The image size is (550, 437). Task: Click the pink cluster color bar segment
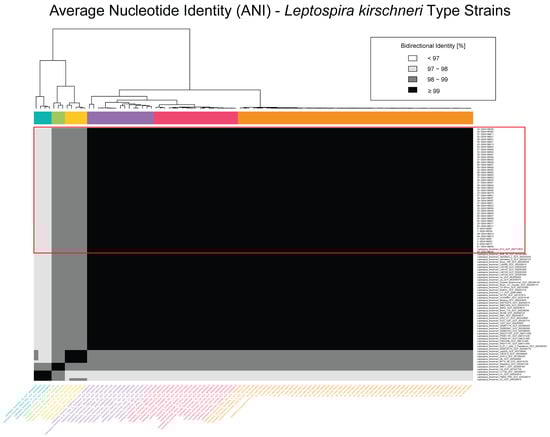[196, 118]
